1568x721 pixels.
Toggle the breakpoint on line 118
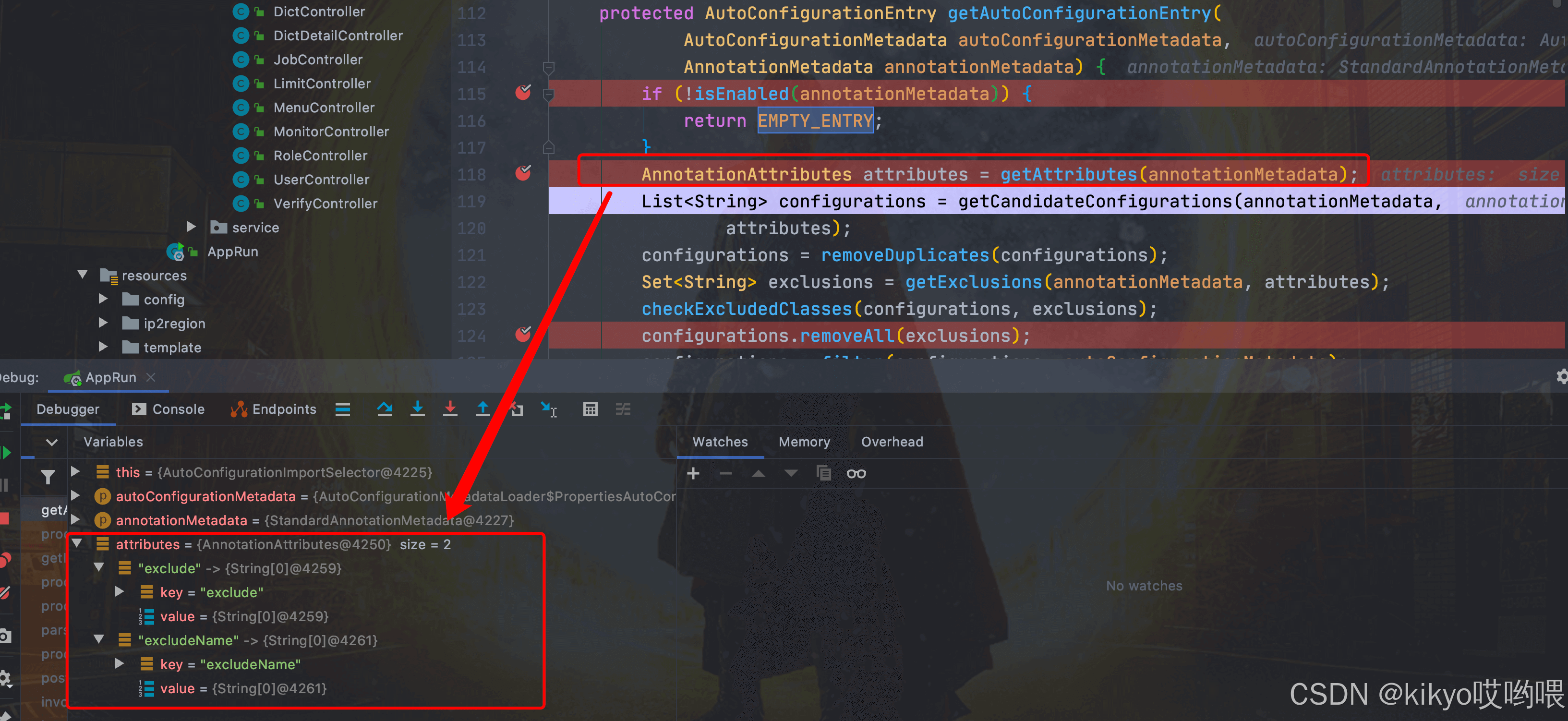(x=523, y=173)
